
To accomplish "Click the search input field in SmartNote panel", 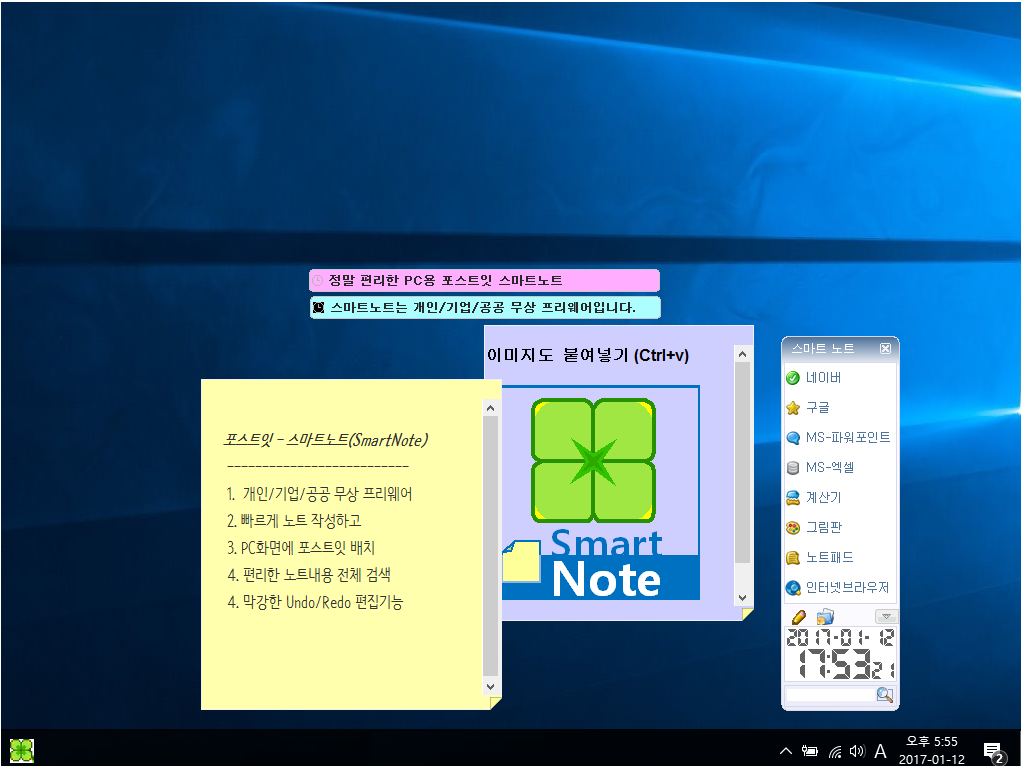I will [x=830, y=694].
